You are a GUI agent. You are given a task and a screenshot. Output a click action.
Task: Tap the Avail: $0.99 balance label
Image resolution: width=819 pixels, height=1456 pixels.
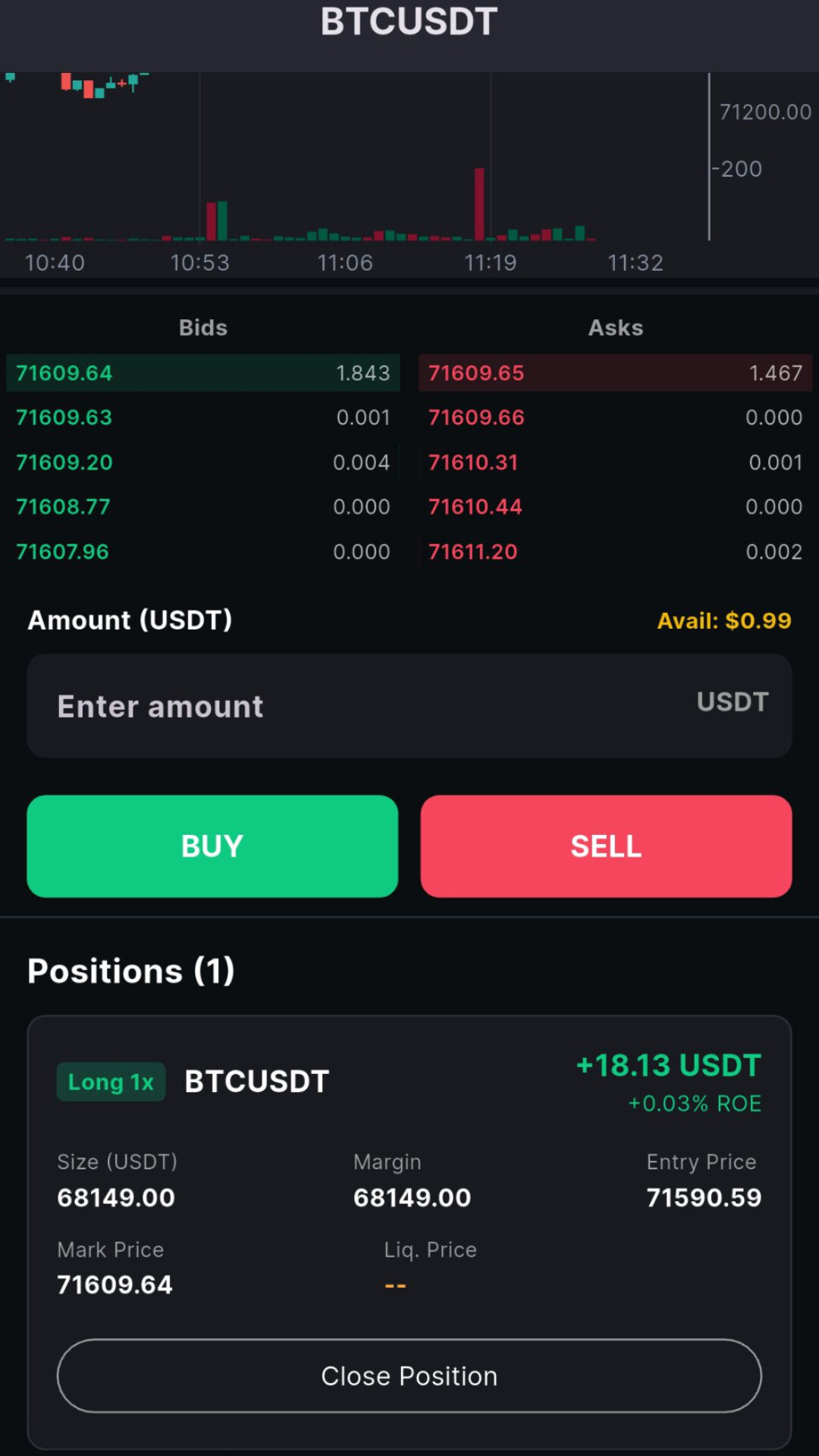(x=723, y=621)
